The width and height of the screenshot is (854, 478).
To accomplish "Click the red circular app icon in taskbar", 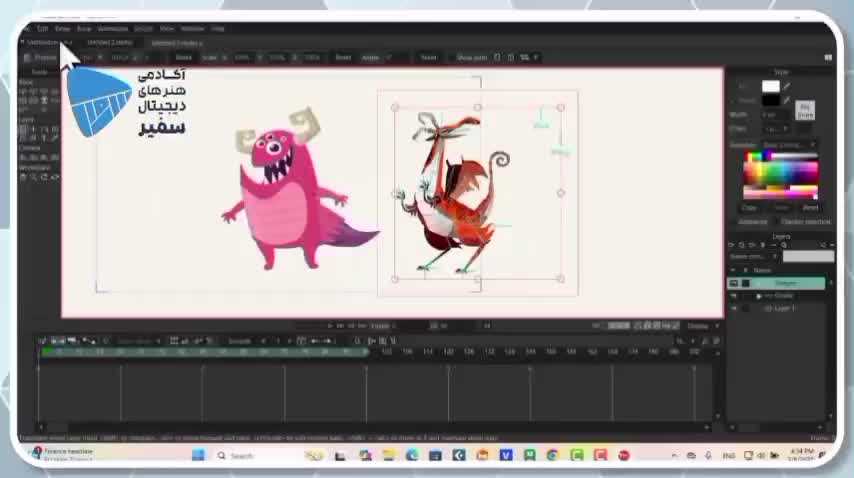I will tap(624, 455).
